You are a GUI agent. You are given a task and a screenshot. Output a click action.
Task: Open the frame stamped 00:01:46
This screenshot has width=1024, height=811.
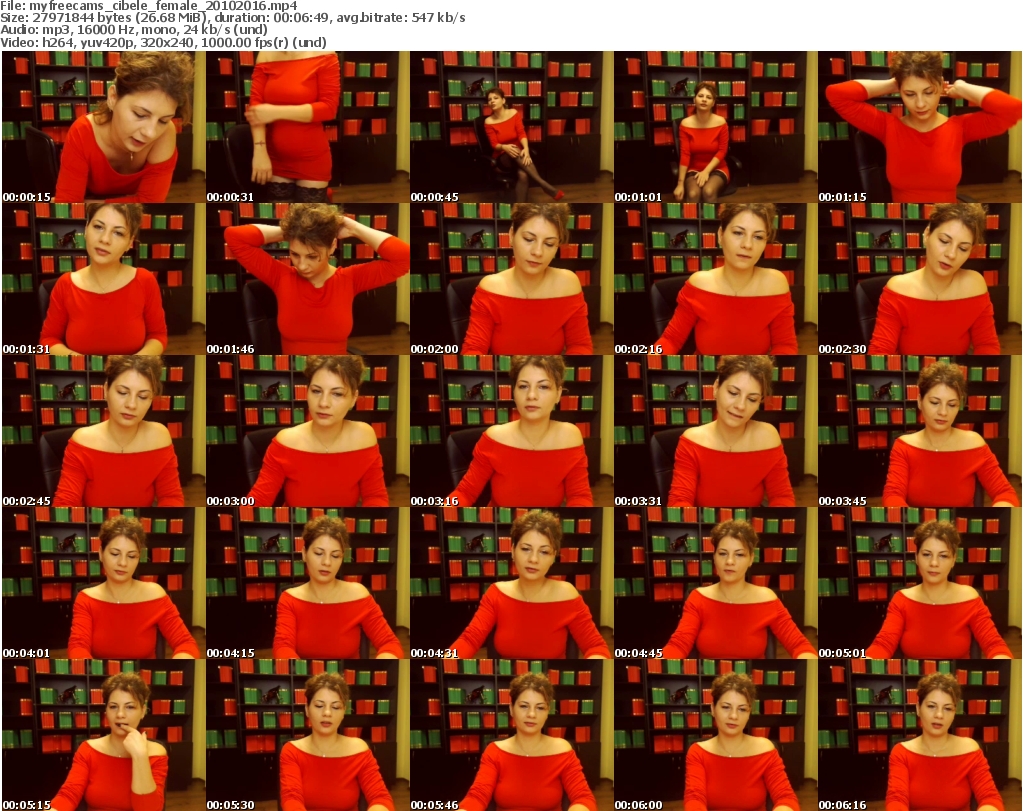(x=308, y=279)
